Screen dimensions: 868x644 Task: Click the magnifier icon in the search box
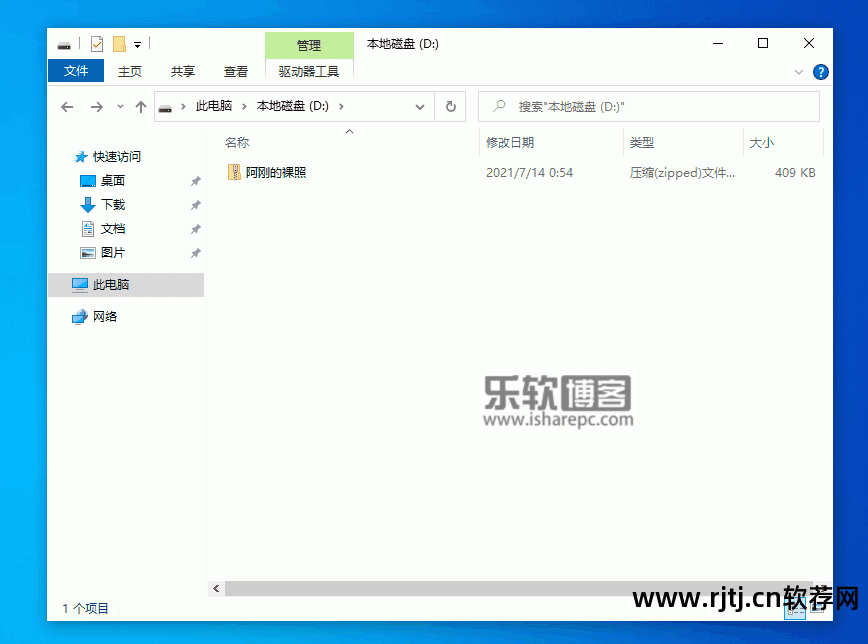pos(498,106)
